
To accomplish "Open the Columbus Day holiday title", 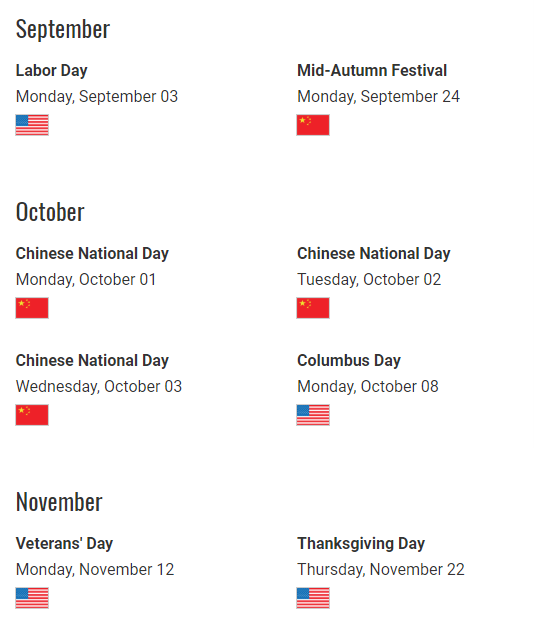I will [349, 361].
